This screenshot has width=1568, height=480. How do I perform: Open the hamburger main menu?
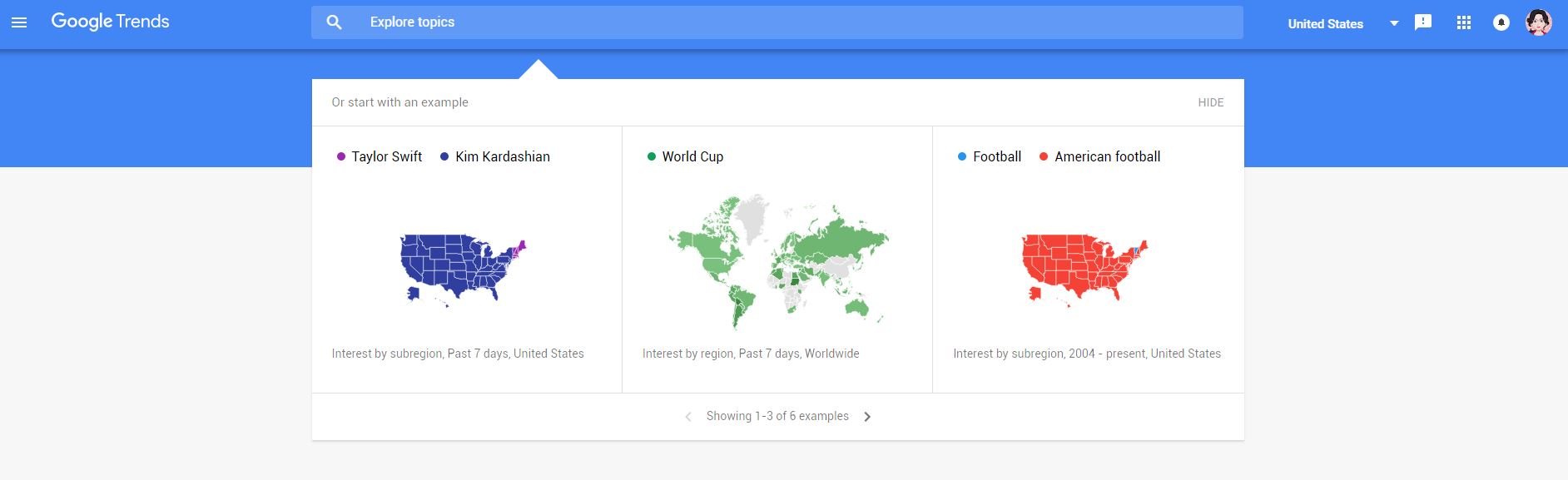19,22
